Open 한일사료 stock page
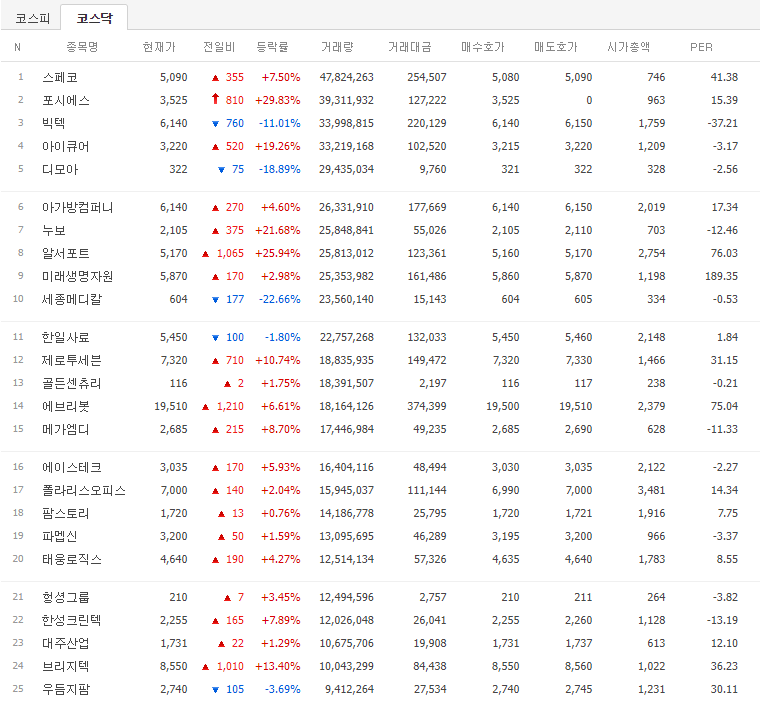The image size is (760, 706). tap(66, 337)
